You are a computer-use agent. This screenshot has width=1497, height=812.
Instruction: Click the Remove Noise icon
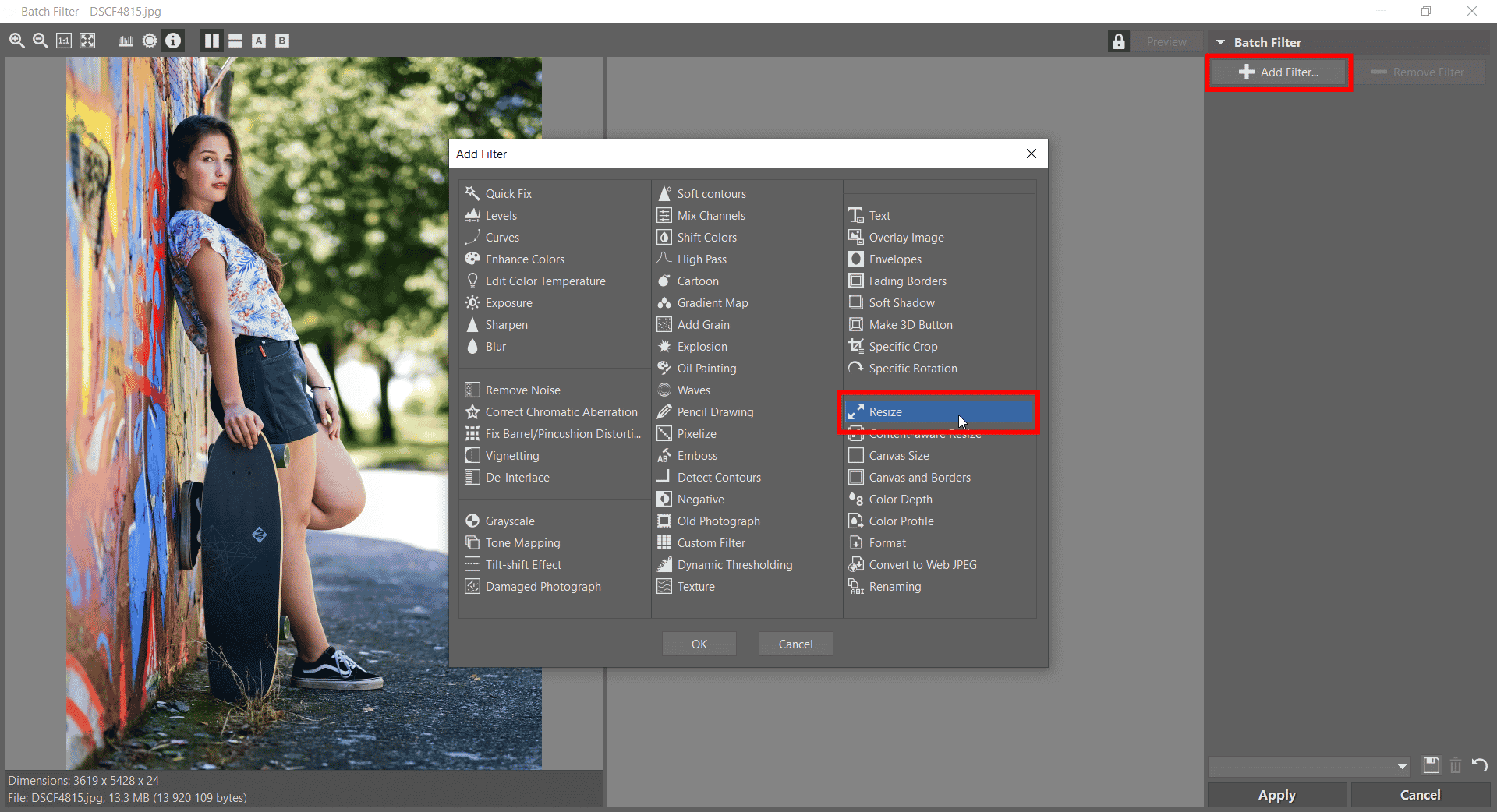coord(472,390)
